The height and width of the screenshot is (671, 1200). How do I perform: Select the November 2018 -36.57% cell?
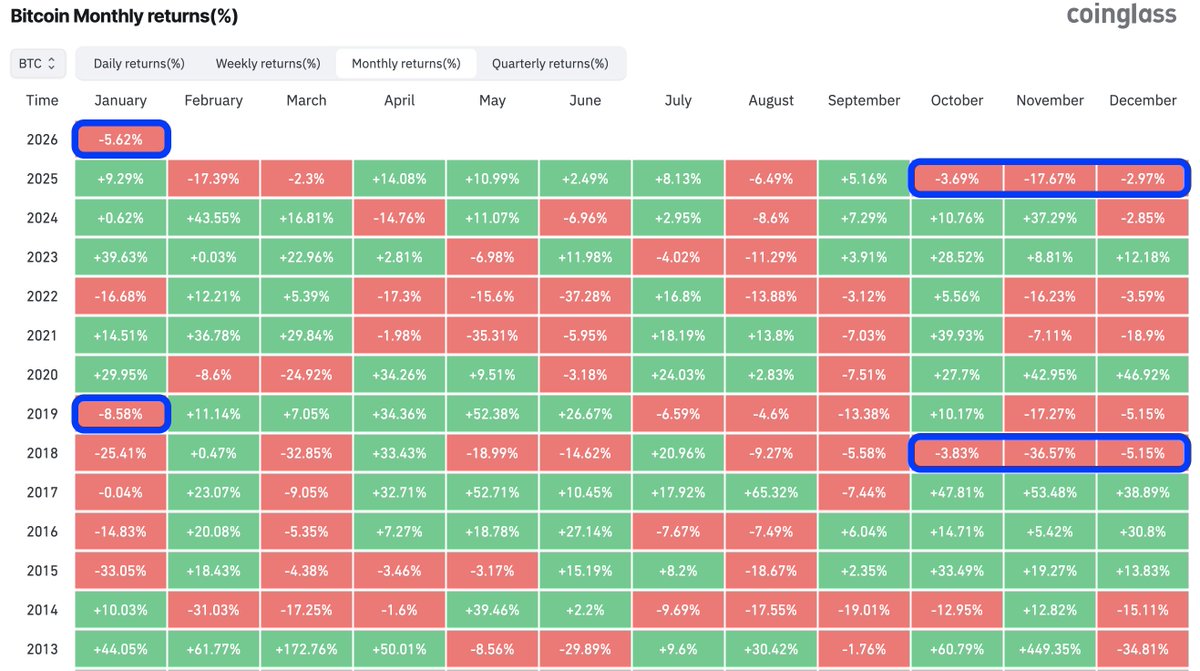pyautogui.click(x=1049, y=453)
